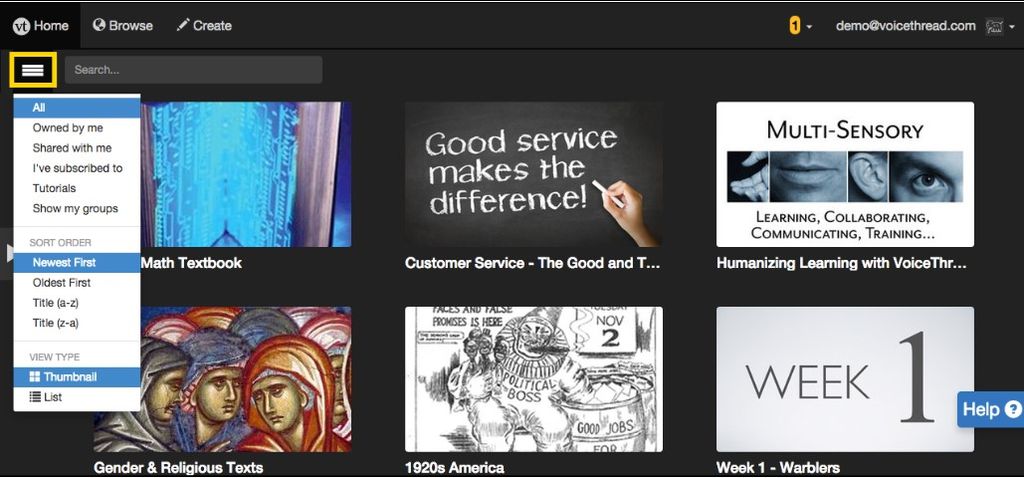The width and height of the screenshot is (1024, 478).
Task: Click the demo@voicethread.com account link
Action: (906, 26)
